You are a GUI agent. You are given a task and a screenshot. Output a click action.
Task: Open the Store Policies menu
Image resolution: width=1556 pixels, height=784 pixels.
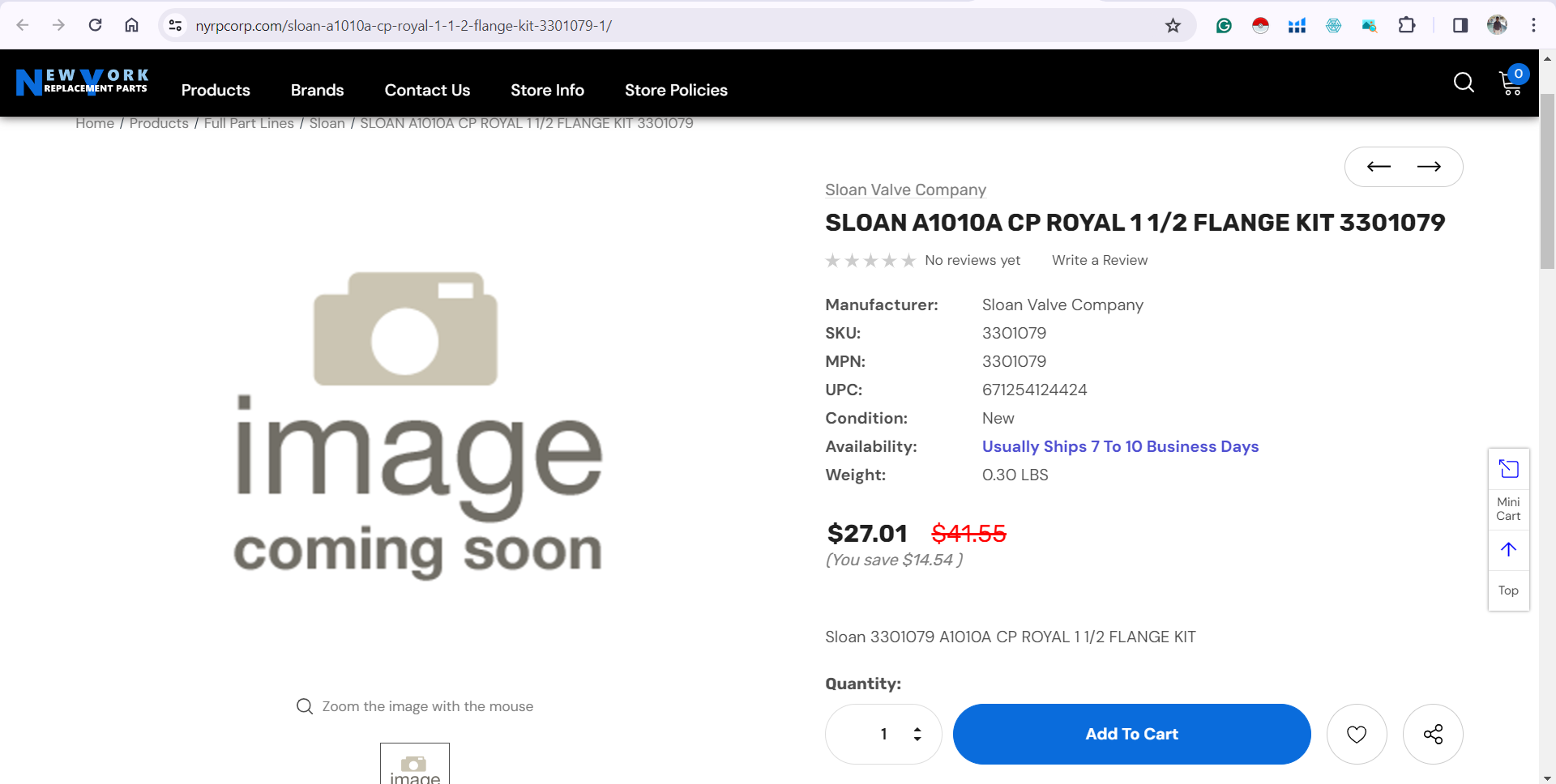coord(676,90)
